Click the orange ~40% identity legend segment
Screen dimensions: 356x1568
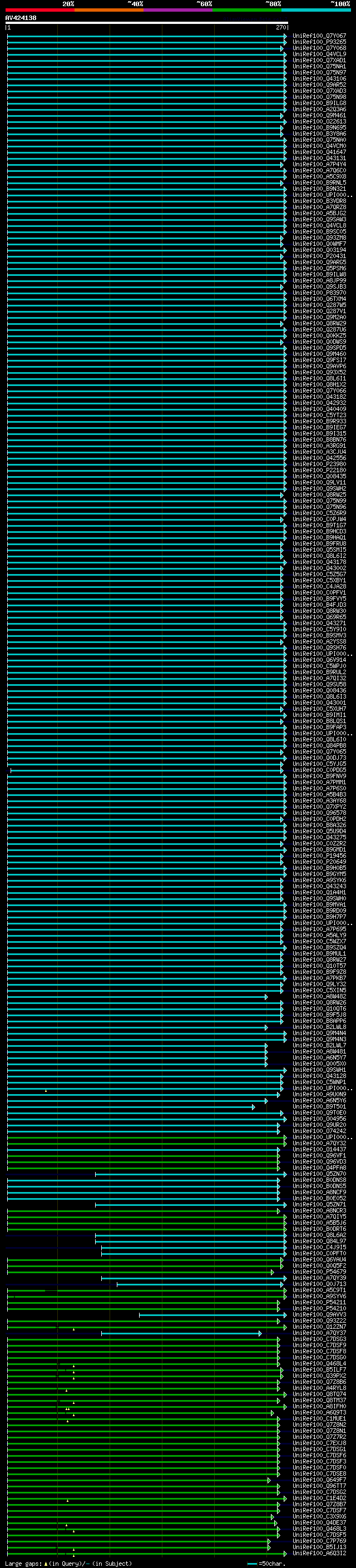coord(110,10)
